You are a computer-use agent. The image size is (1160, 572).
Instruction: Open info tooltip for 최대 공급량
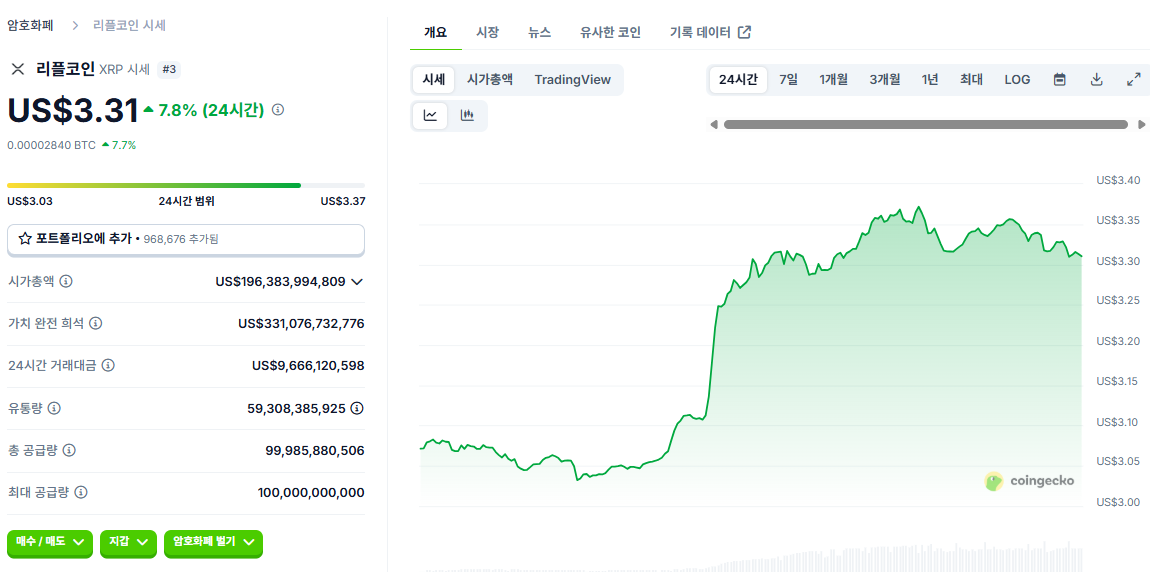click(x=81, y=492)
